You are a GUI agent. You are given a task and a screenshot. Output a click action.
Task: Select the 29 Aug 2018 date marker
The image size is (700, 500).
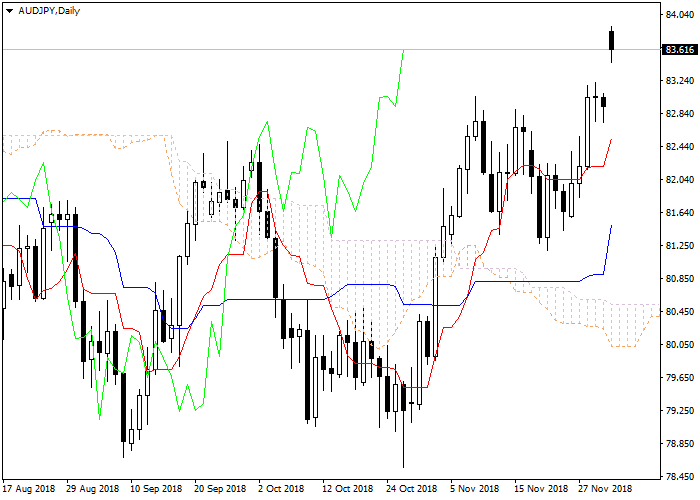click(x=91, y=489)
